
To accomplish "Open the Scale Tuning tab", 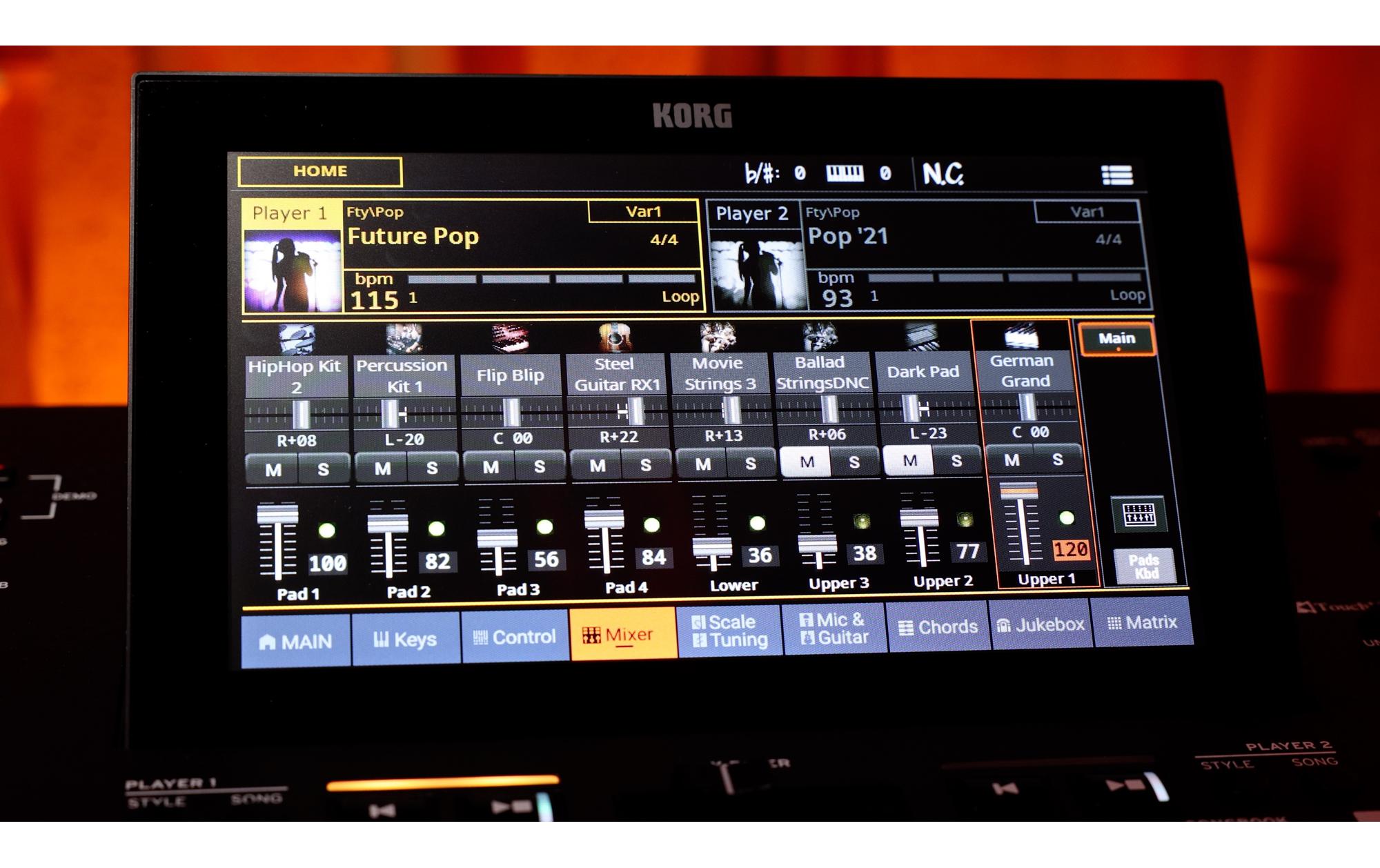I will [730, 631].
